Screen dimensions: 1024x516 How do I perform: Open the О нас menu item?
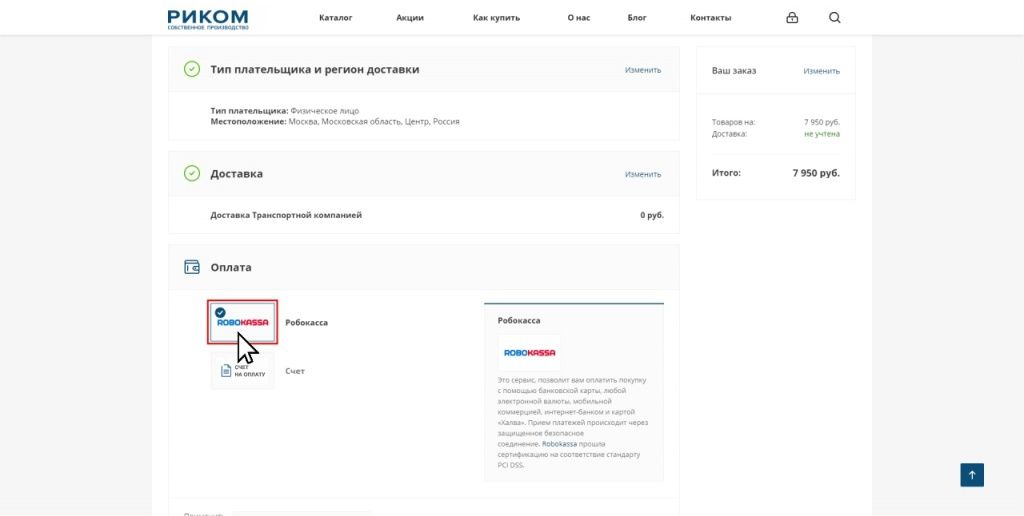coord(578,18)
